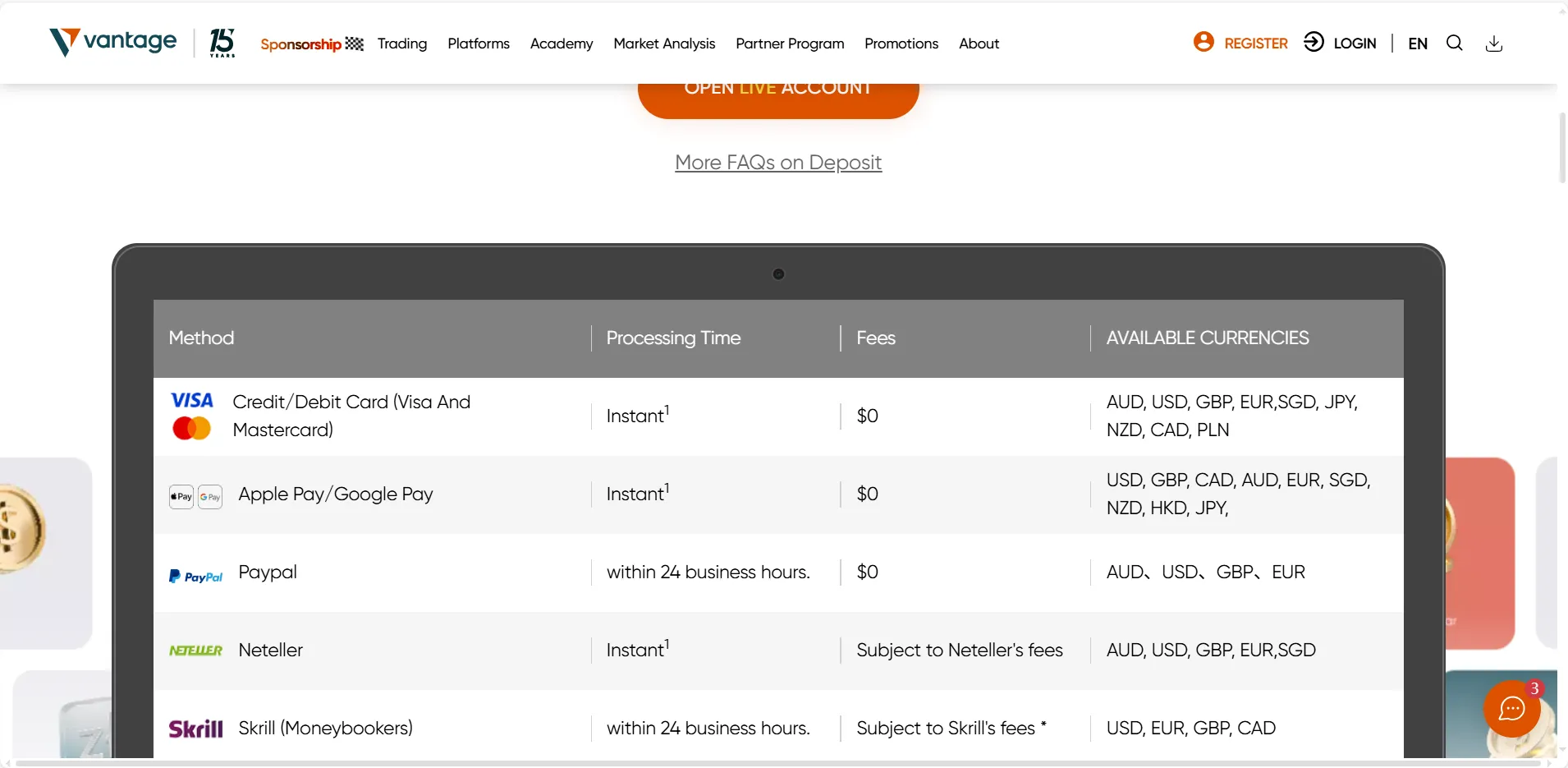Click the $0 fee for Paypal
Viewport: 1568px width, 768px height.
[x=868, y=572]
